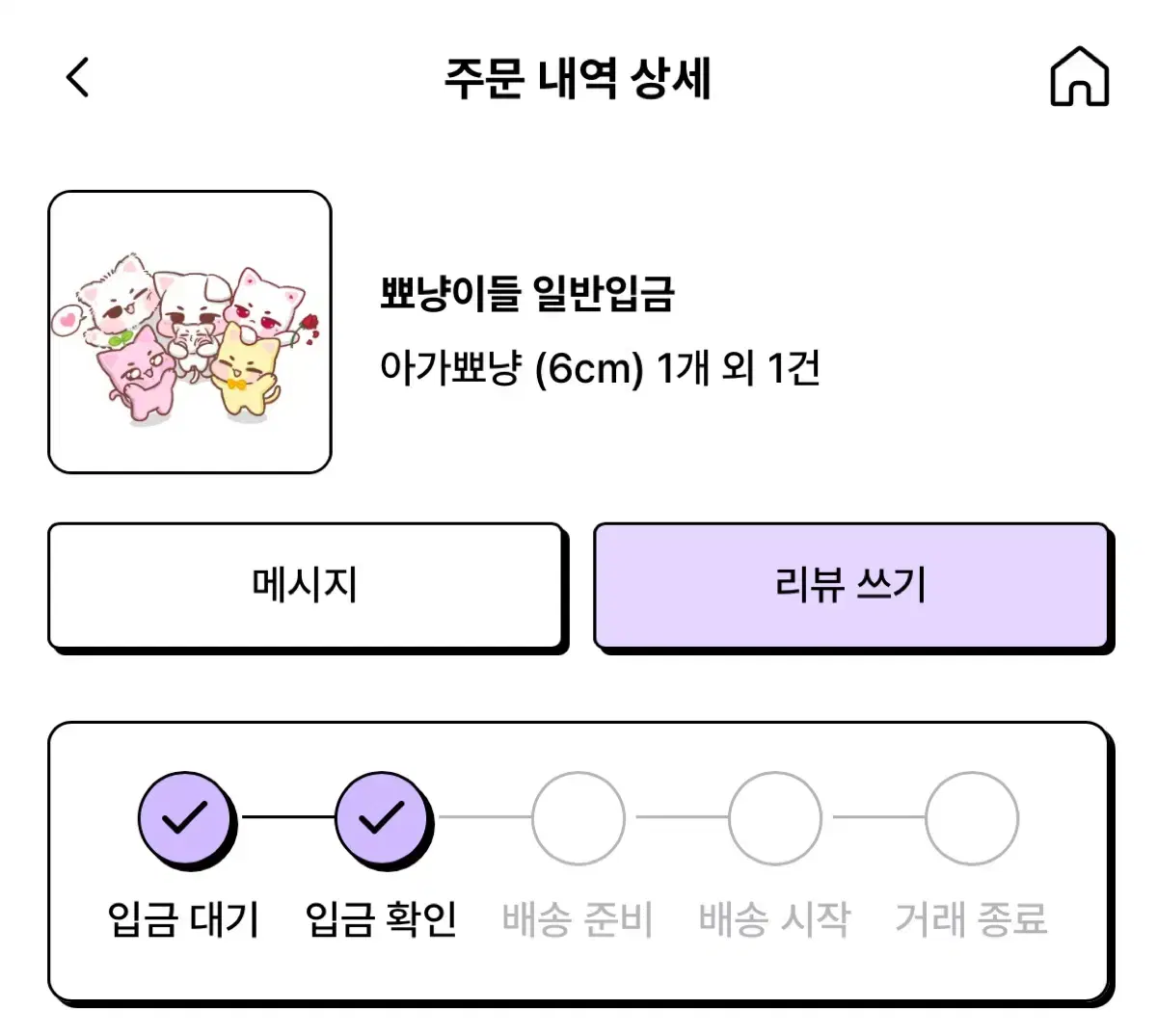Select the empty 배송 시작 step circle
The height and width of the screenshot is (1036, 1157).
(x=775, y=818)
